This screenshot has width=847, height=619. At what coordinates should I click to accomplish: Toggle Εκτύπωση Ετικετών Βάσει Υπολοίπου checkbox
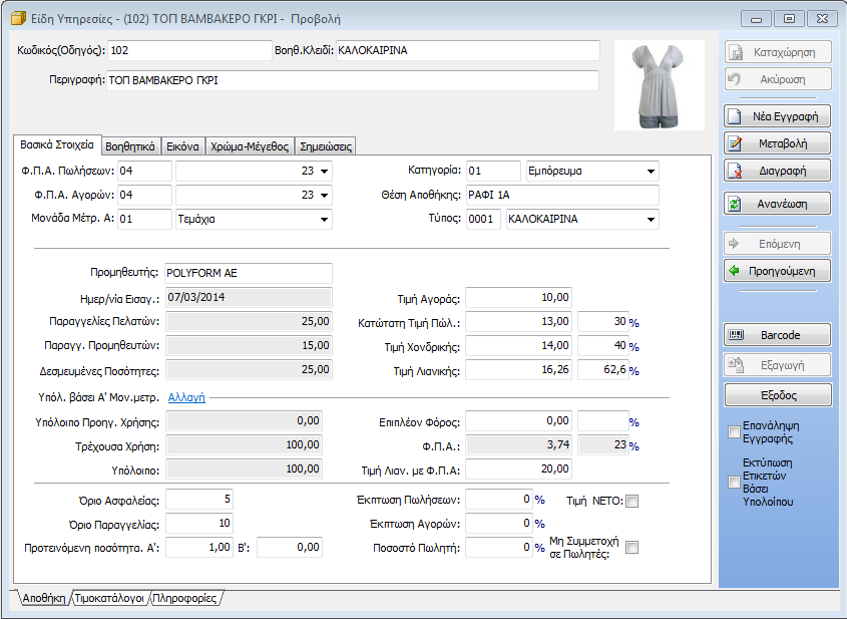coord(735,483)
